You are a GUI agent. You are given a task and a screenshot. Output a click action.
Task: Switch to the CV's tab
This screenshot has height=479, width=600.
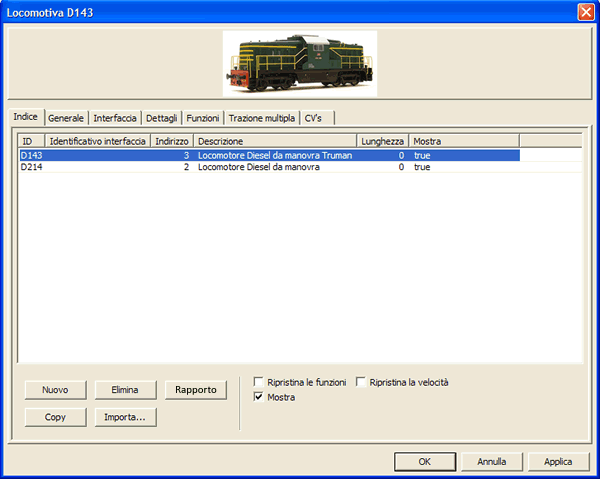(x=314, y=118)
